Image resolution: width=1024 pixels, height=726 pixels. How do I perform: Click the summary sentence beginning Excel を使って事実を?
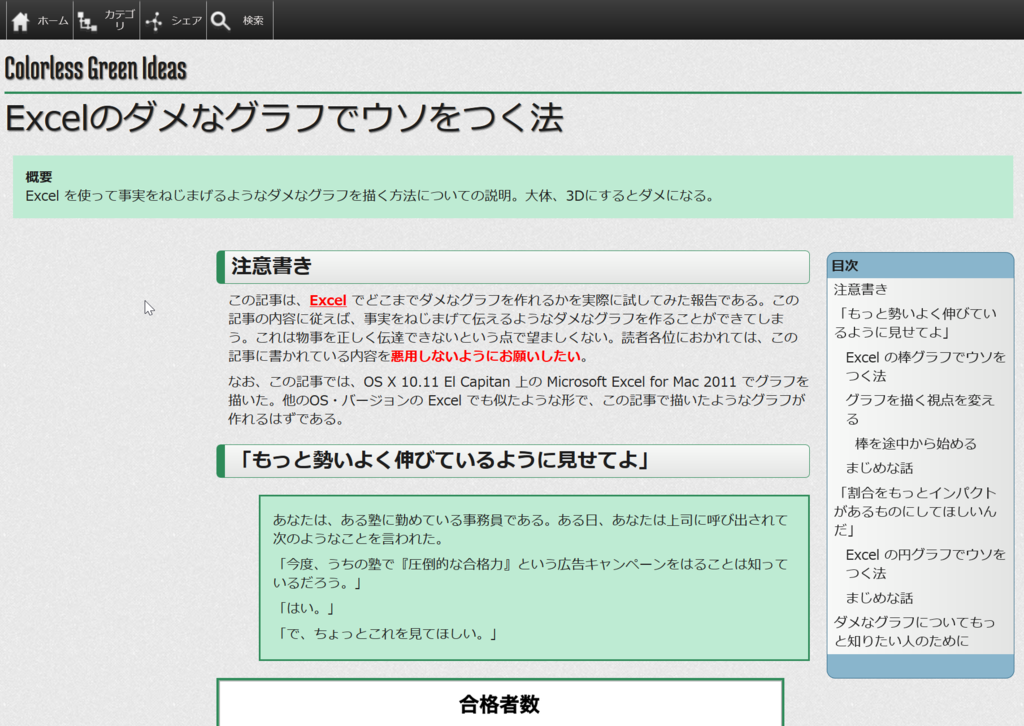pyautogui.click(x=371, y=196)
